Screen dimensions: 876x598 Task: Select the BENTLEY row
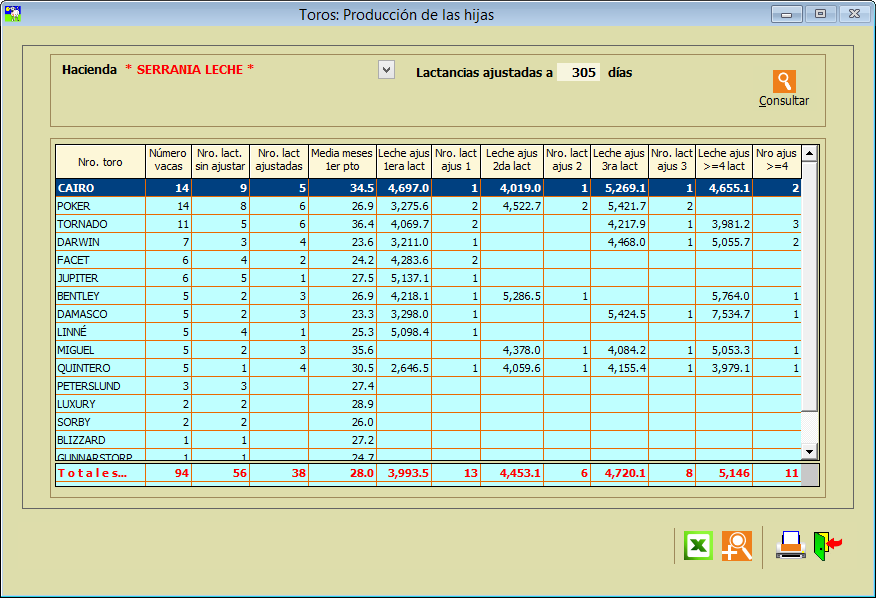tap(100, 296)
